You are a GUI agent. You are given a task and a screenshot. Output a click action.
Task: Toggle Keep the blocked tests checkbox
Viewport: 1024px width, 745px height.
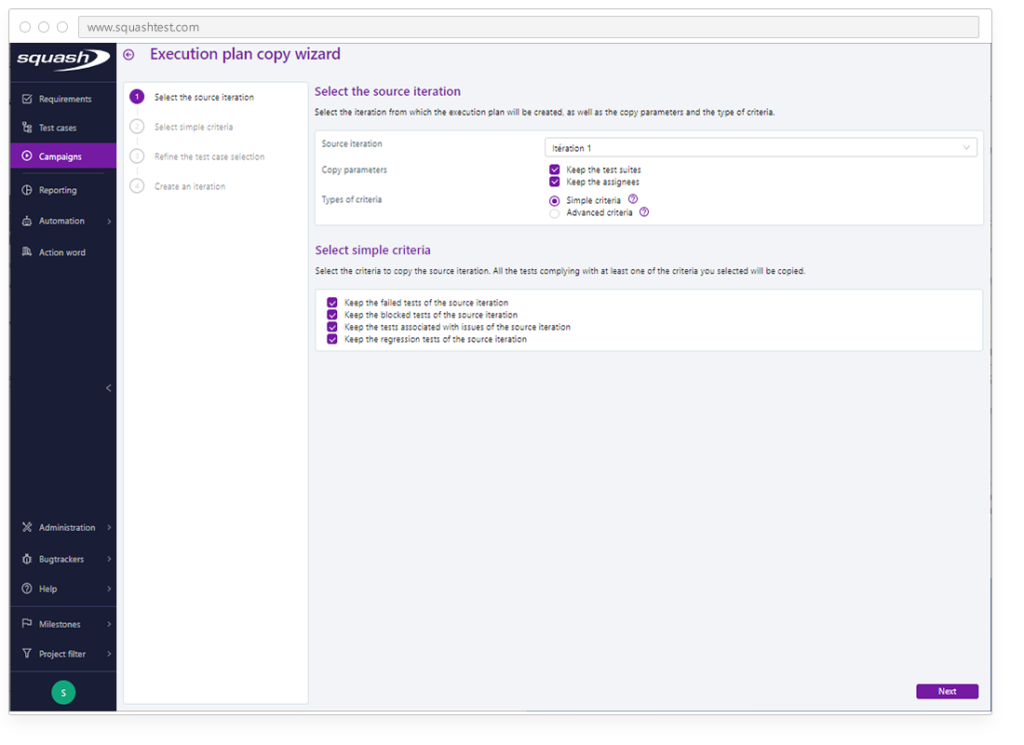[x=332, y=315]
